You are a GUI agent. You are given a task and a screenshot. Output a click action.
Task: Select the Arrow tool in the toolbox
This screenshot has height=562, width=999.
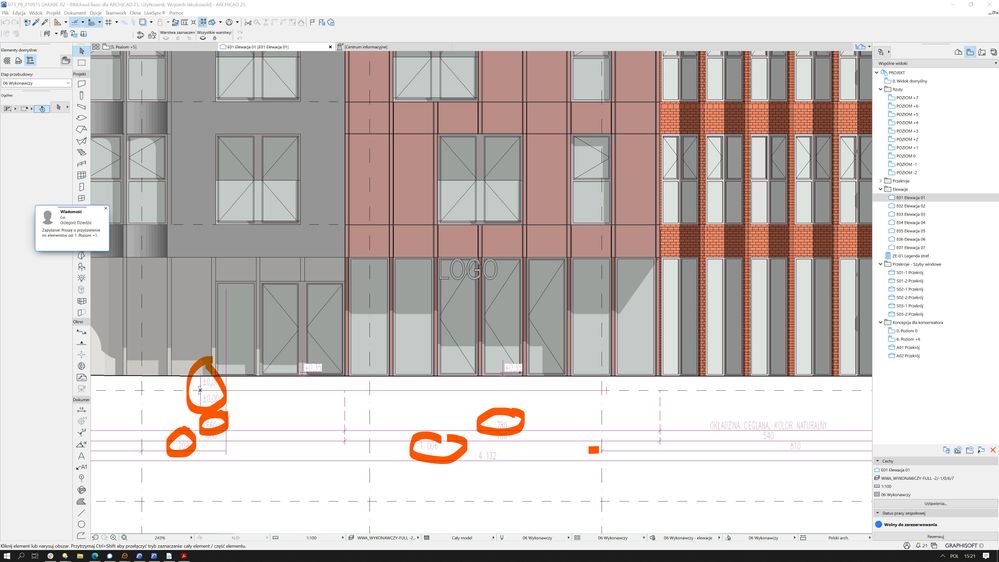coord(81,51)
